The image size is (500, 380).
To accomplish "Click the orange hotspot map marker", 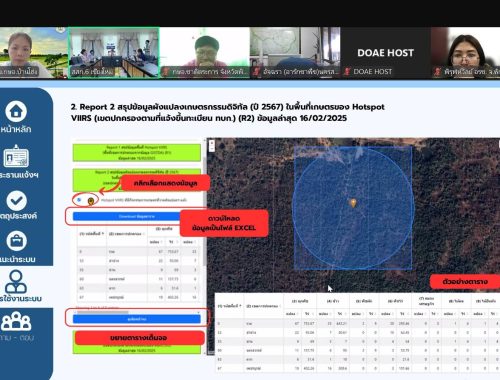I will coord(353,203).
